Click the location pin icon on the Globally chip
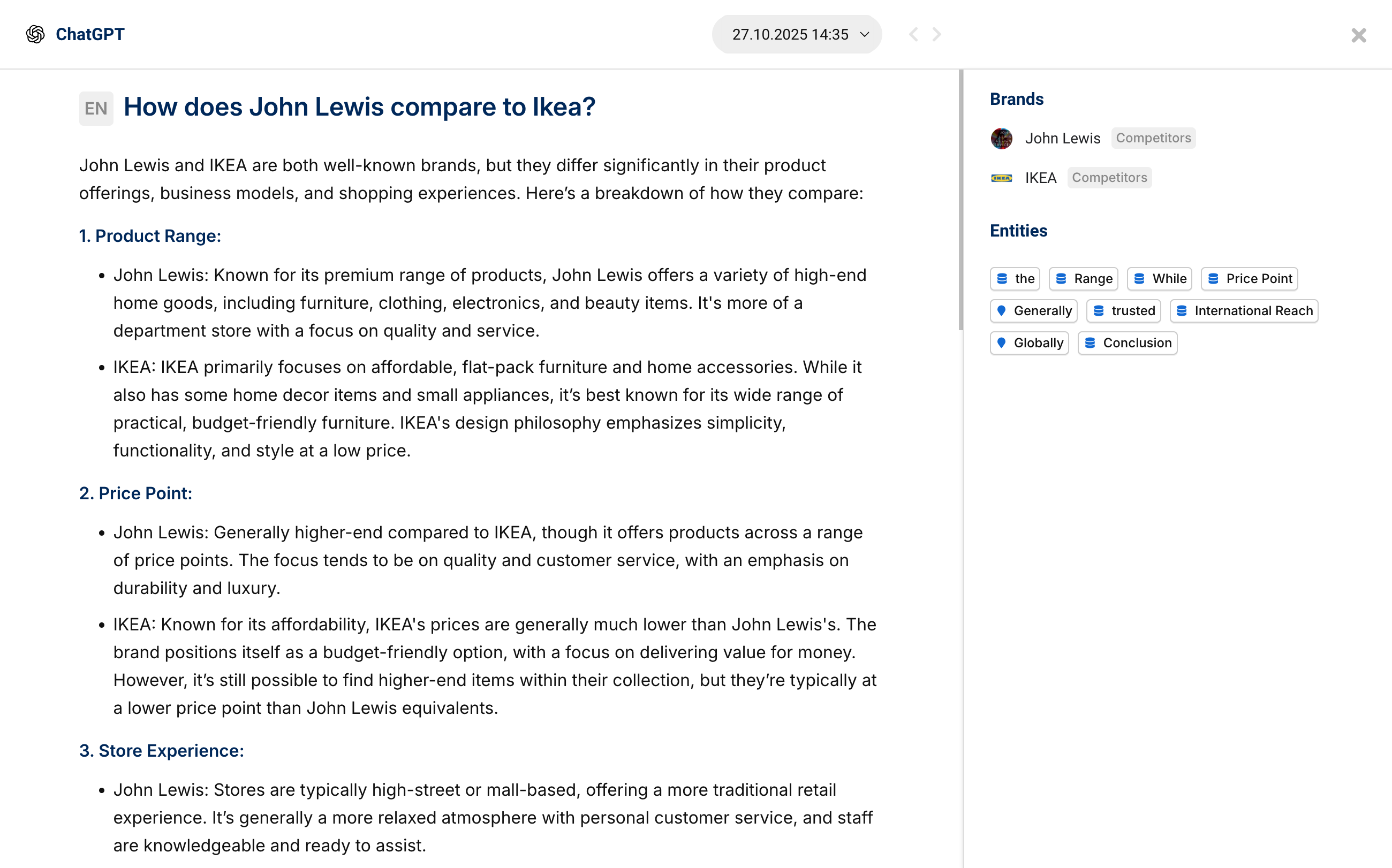 point(1002,342)
